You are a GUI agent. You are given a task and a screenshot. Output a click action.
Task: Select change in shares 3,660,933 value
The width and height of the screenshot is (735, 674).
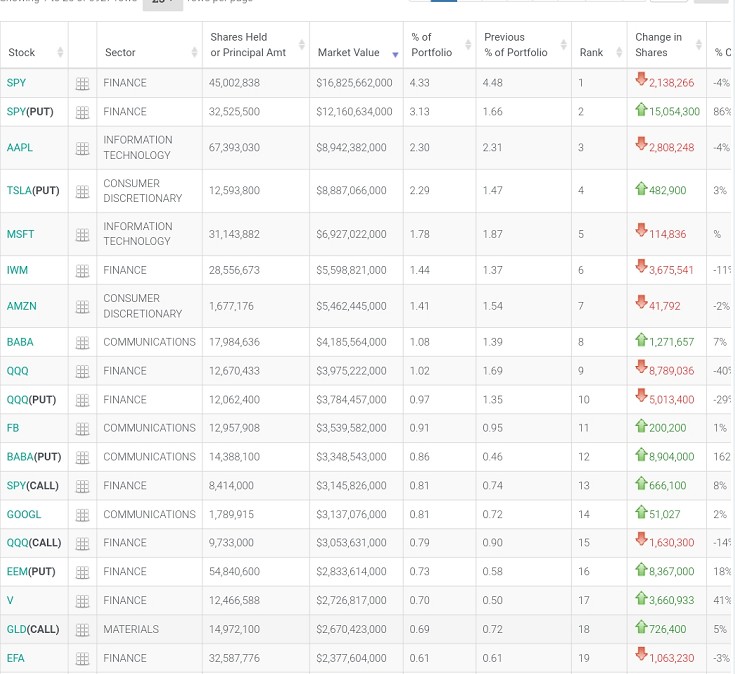pos(671,600)
